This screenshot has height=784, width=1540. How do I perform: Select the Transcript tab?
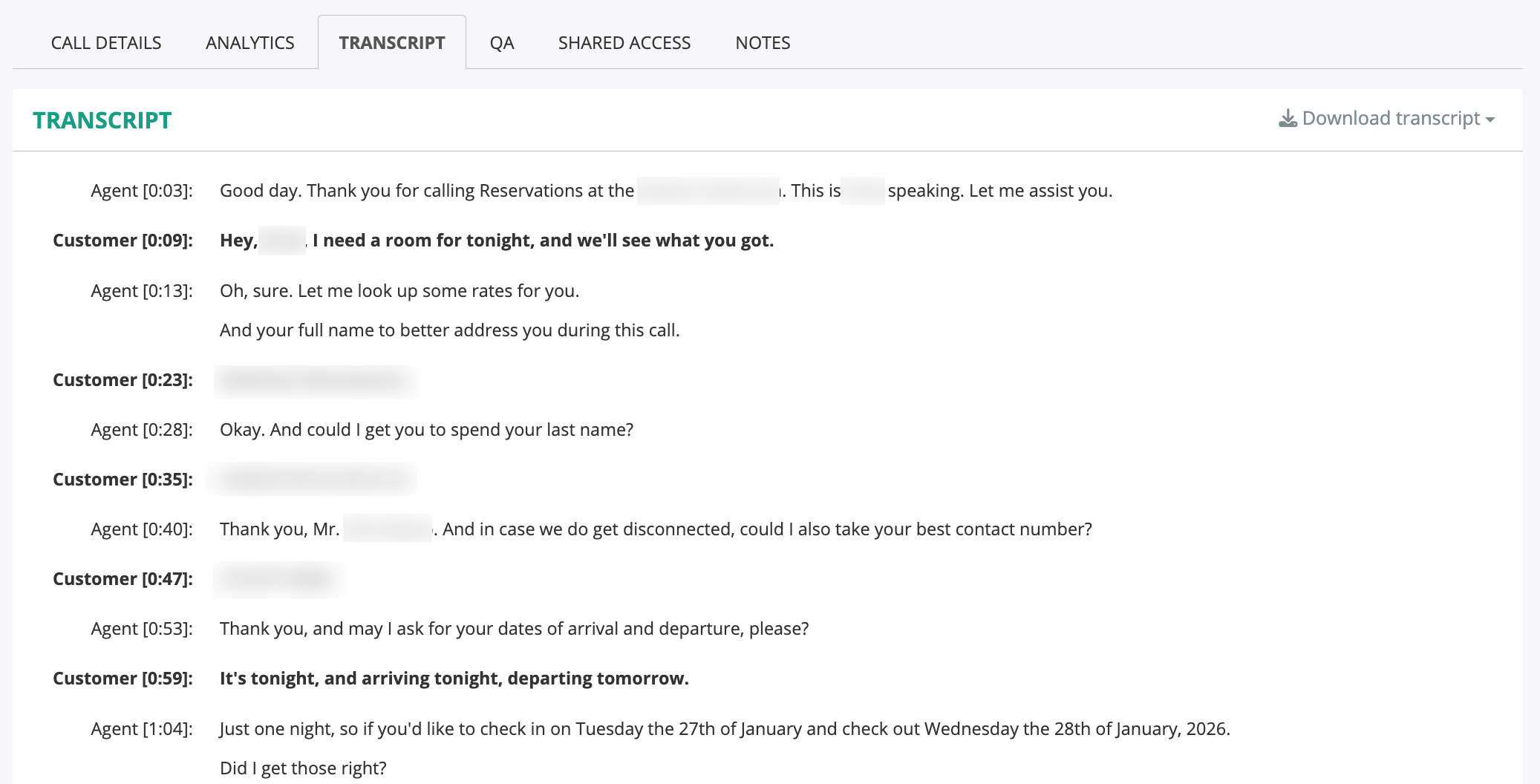[392, 43]
